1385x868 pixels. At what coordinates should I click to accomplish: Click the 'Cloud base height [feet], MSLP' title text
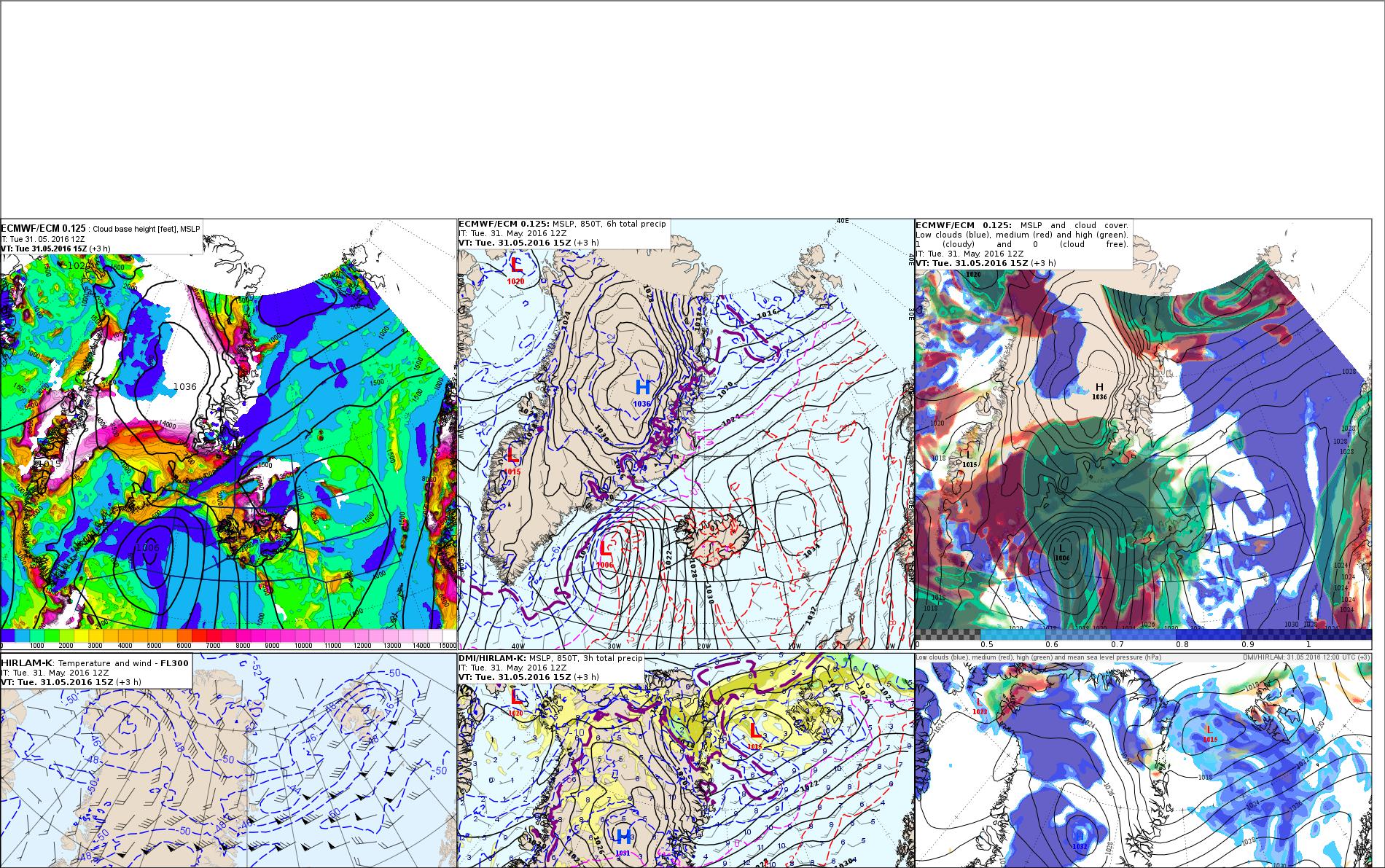(x=146, y=229)
